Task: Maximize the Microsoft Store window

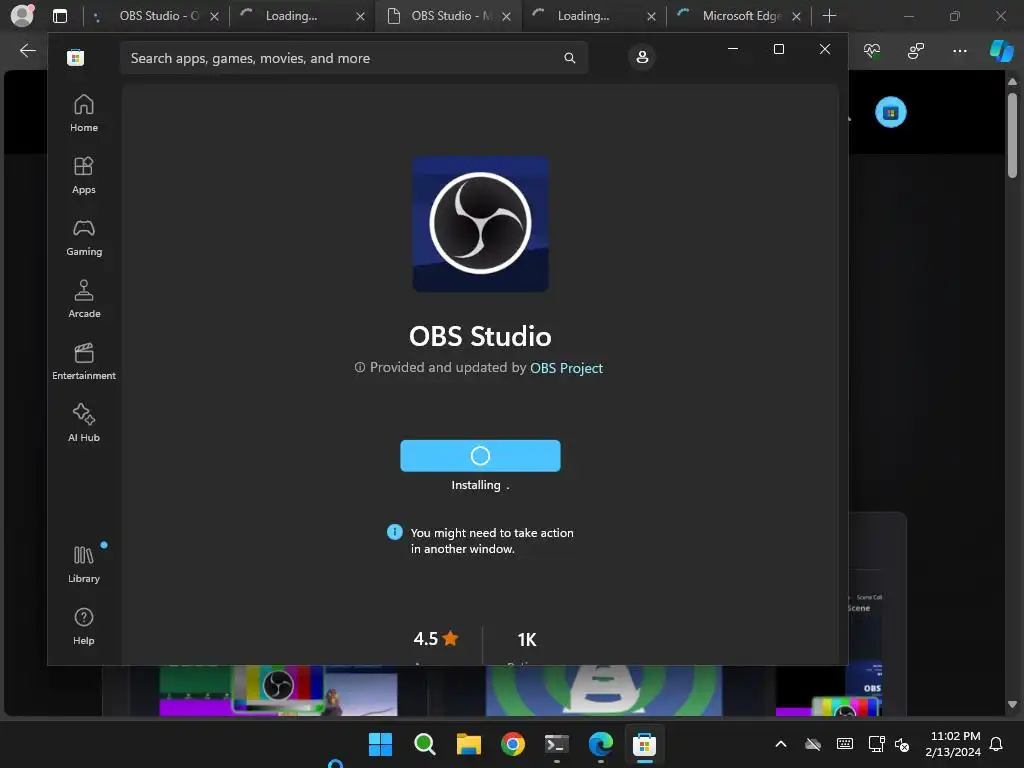Action: pyautogui.click(x=778, y=50)
